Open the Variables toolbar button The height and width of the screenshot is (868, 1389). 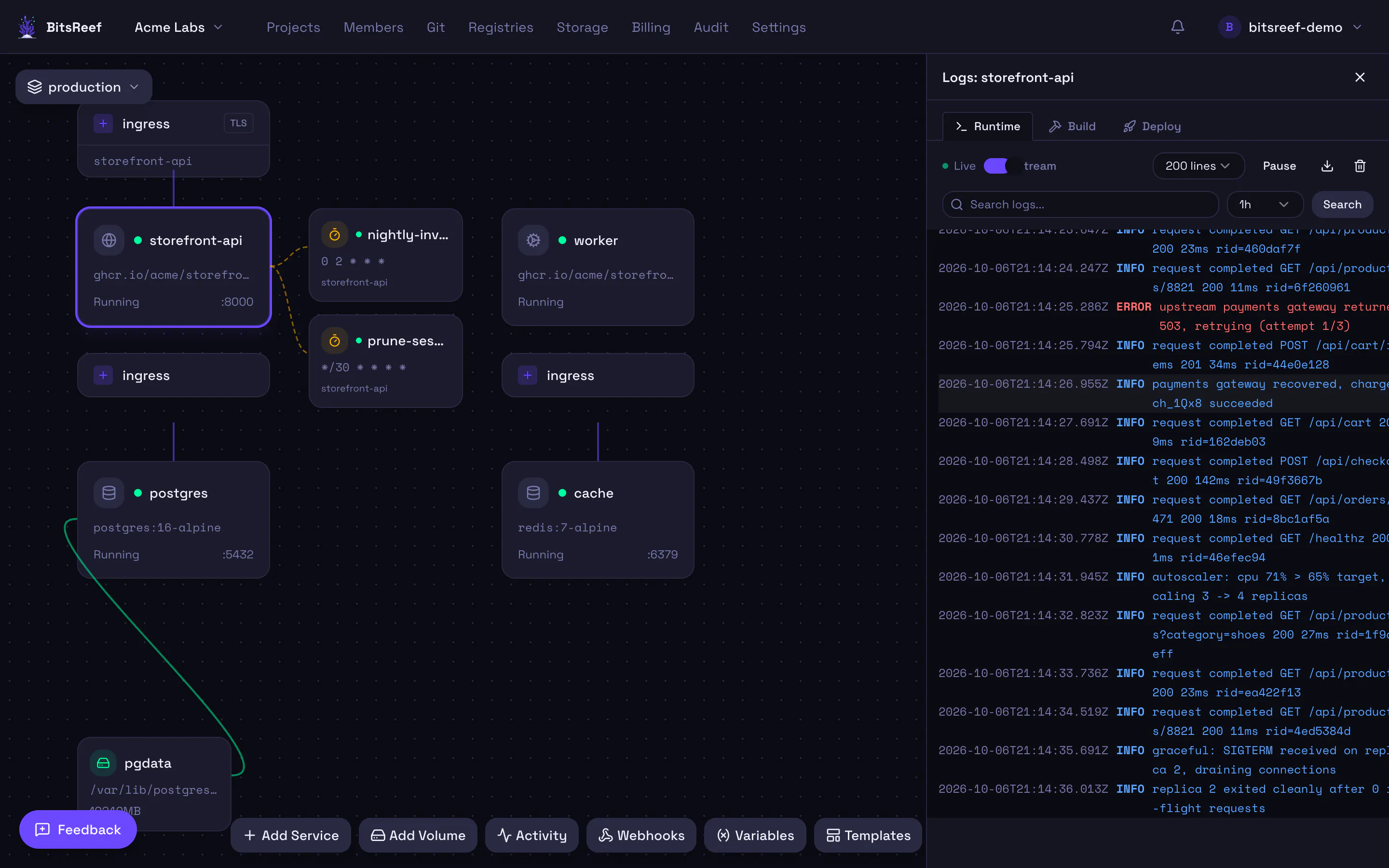[755, 835]
